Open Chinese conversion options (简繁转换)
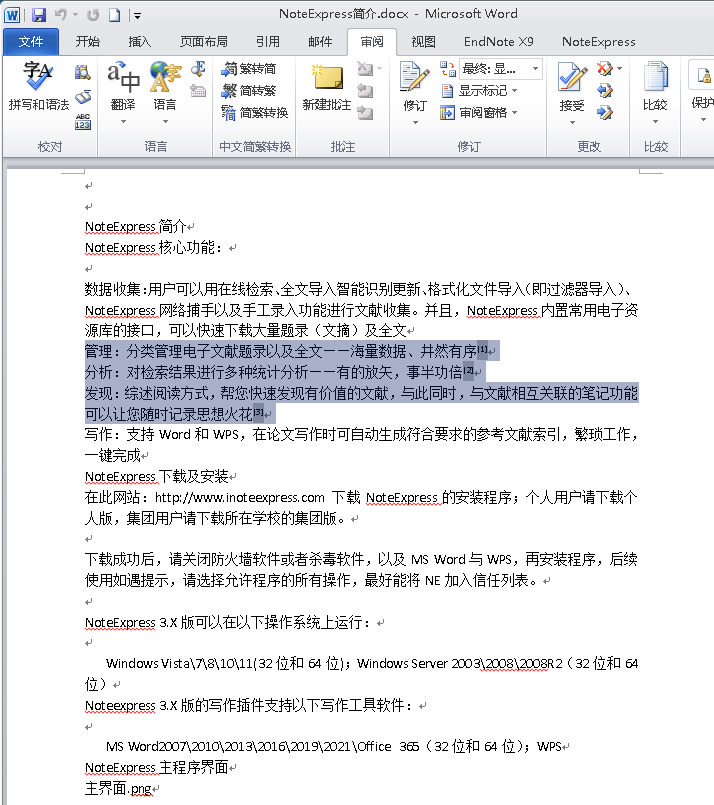Screen dimensions: 714x805 255,112
